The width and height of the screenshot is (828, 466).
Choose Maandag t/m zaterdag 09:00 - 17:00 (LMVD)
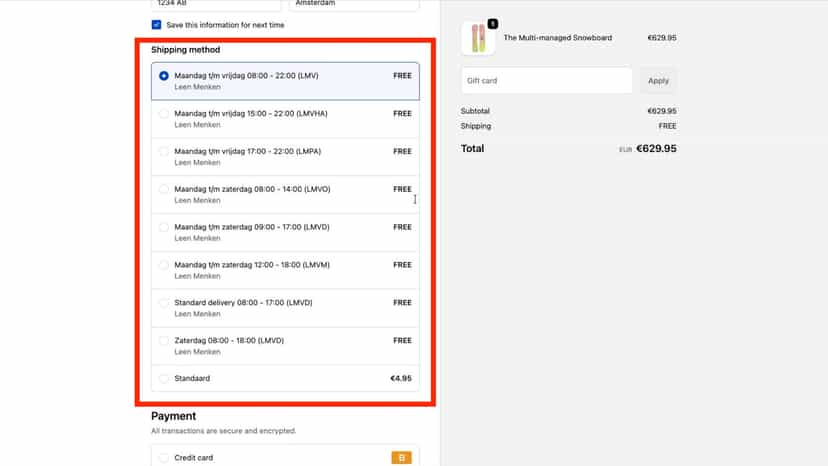click(x=285, y=232)
